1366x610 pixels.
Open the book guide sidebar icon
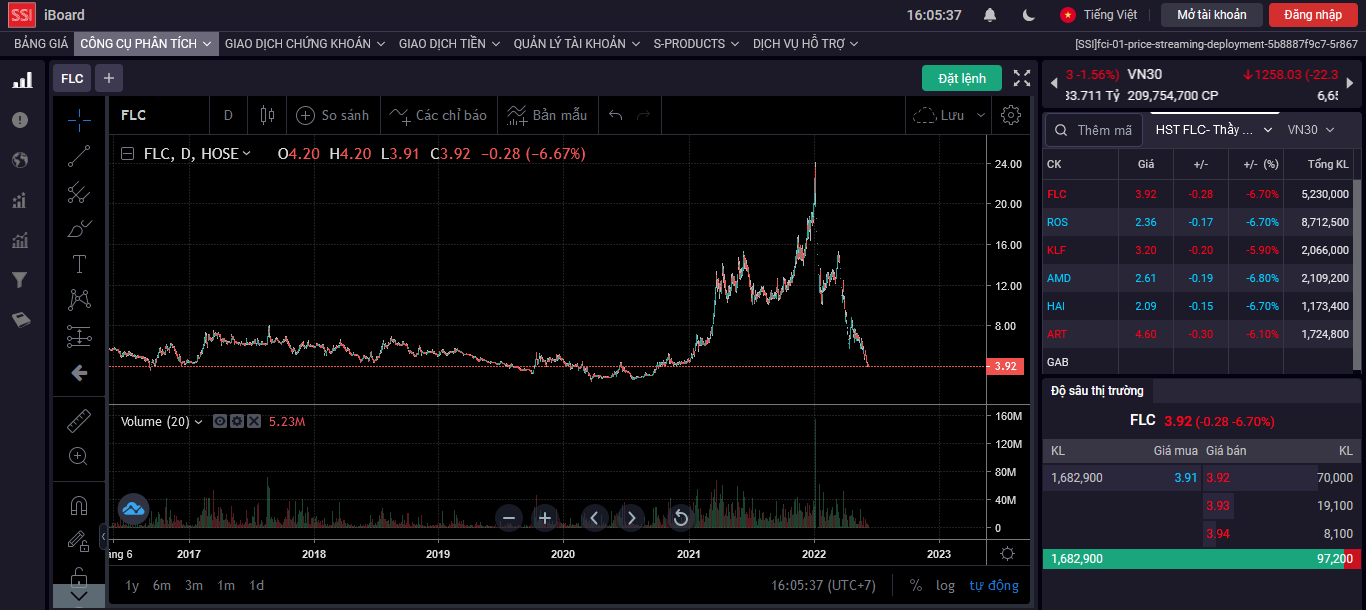[20, 320]
